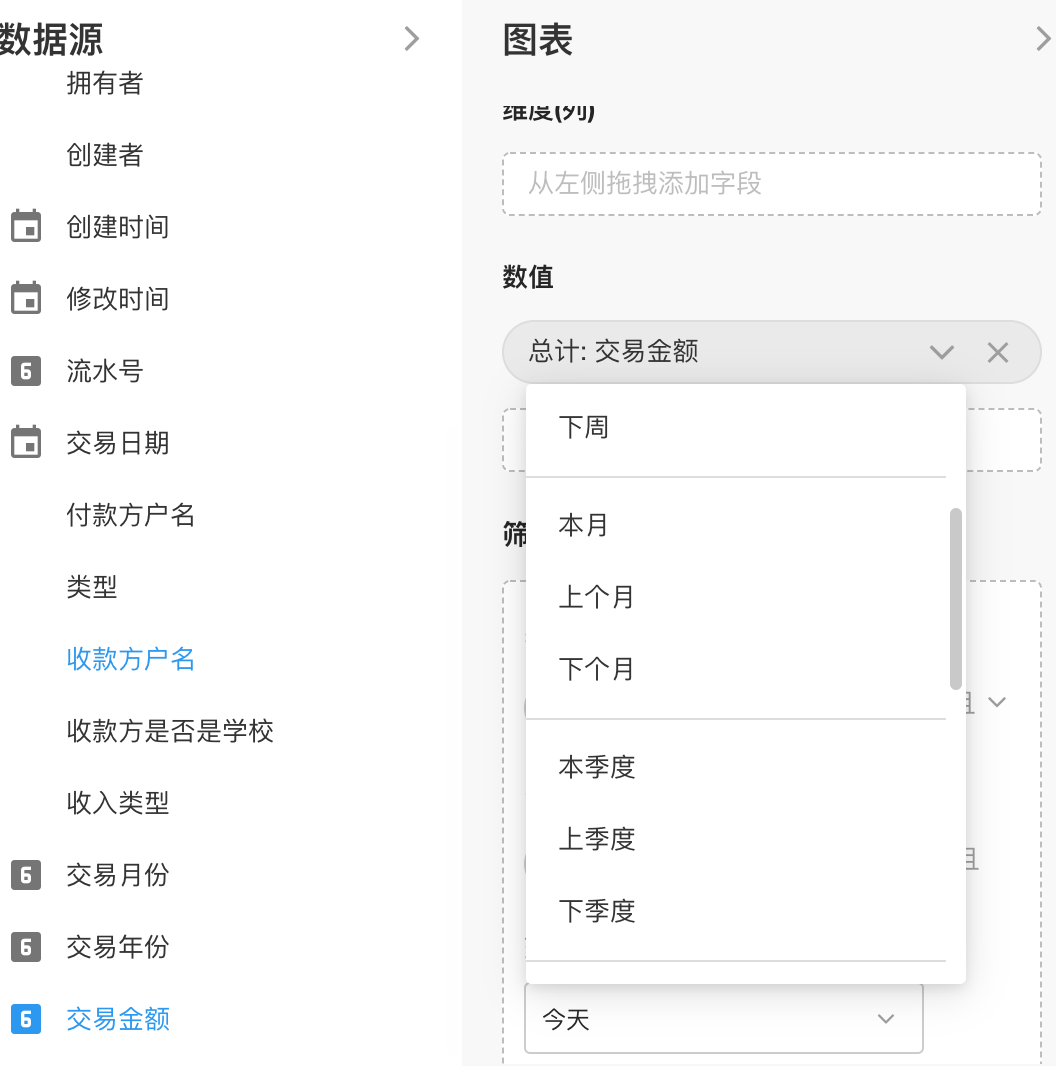
Task: Open the 今天 date filter dropdown
Action: [x=884, y=1018]
